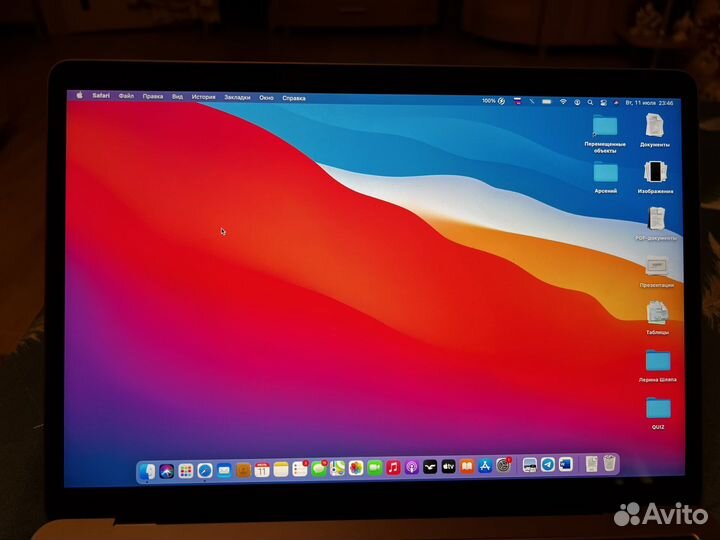Open the Music app in the Dock

click(393, 468)
